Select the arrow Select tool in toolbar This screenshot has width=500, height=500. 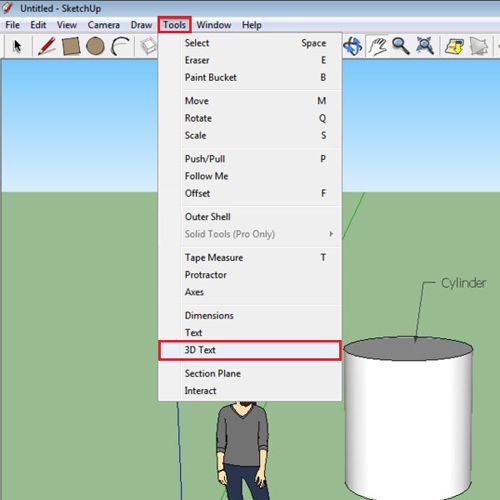point(17,46)
